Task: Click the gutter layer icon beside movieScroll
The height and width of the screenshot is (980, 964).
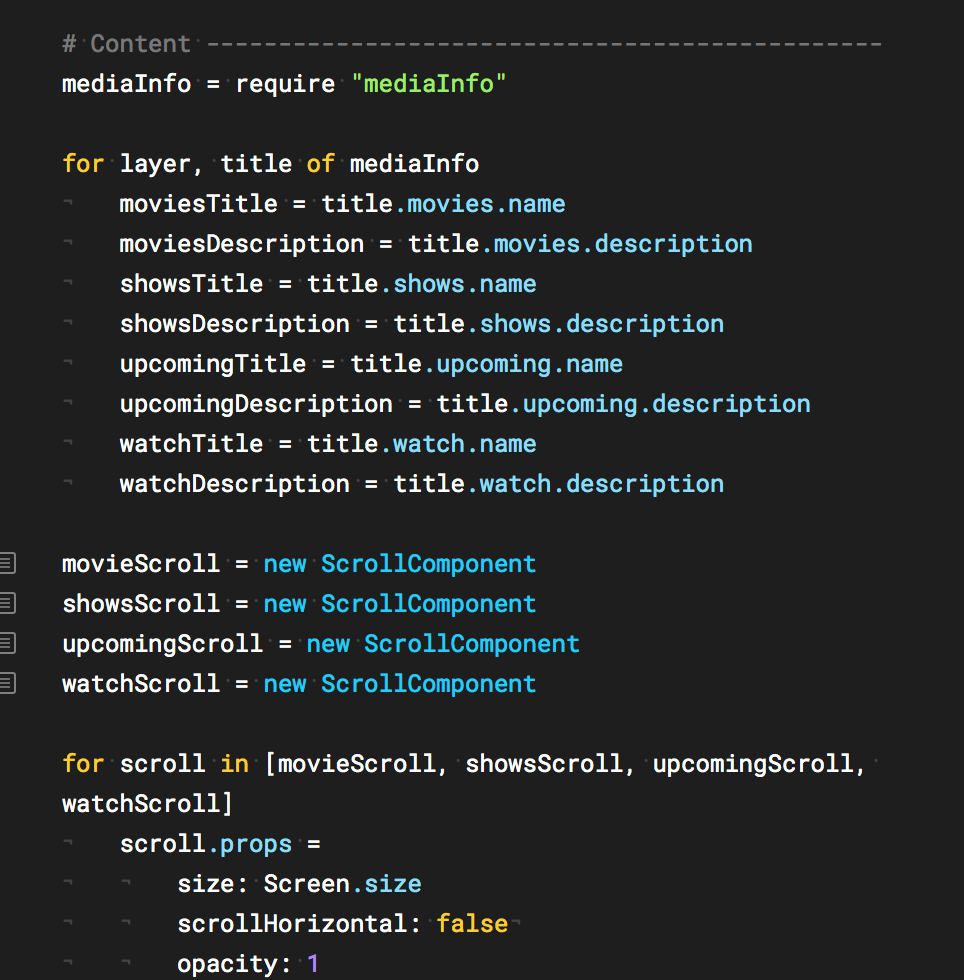Action: point(8,563)
